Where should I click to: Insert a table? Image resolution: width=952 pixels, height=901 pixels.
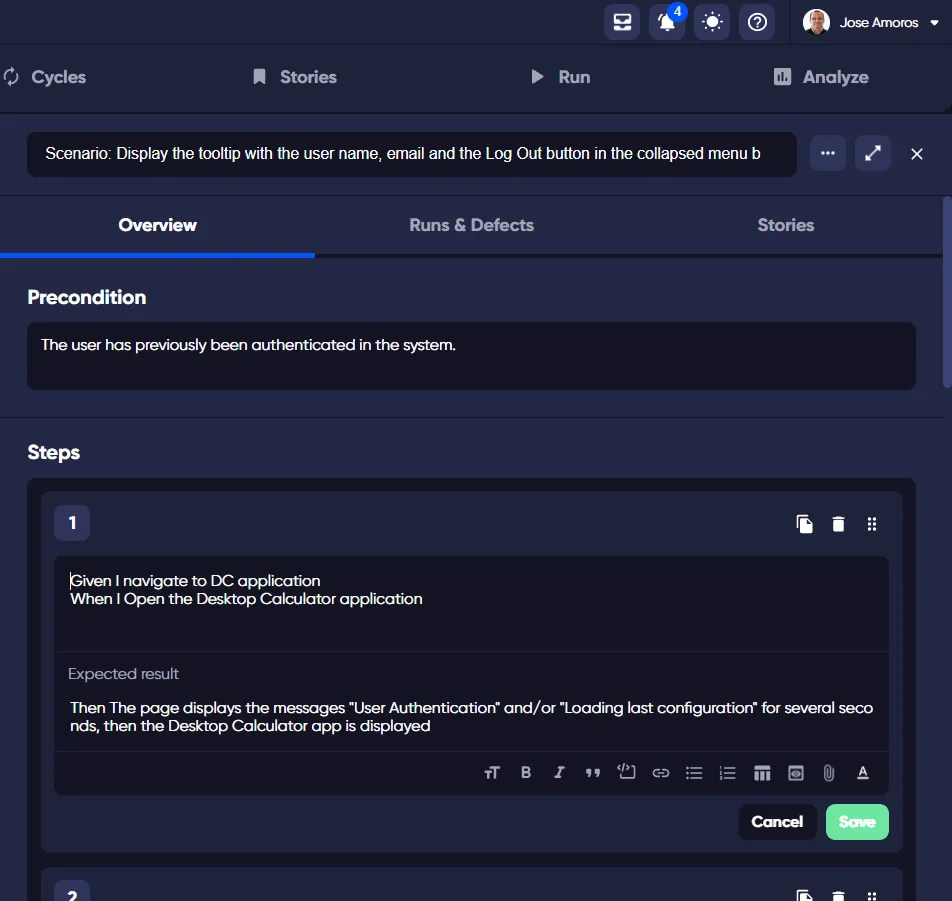click(x=762, y=773)
